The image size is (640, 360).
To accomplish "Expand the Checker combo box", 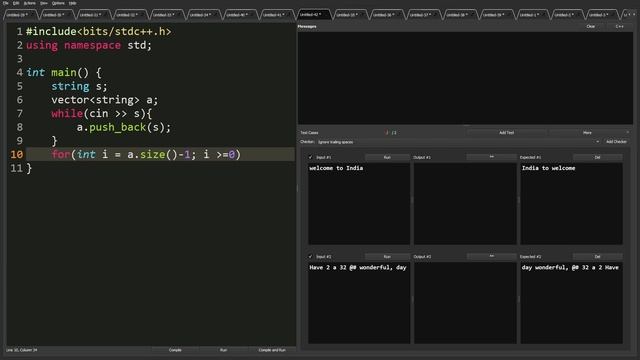I will click(458, 142).
